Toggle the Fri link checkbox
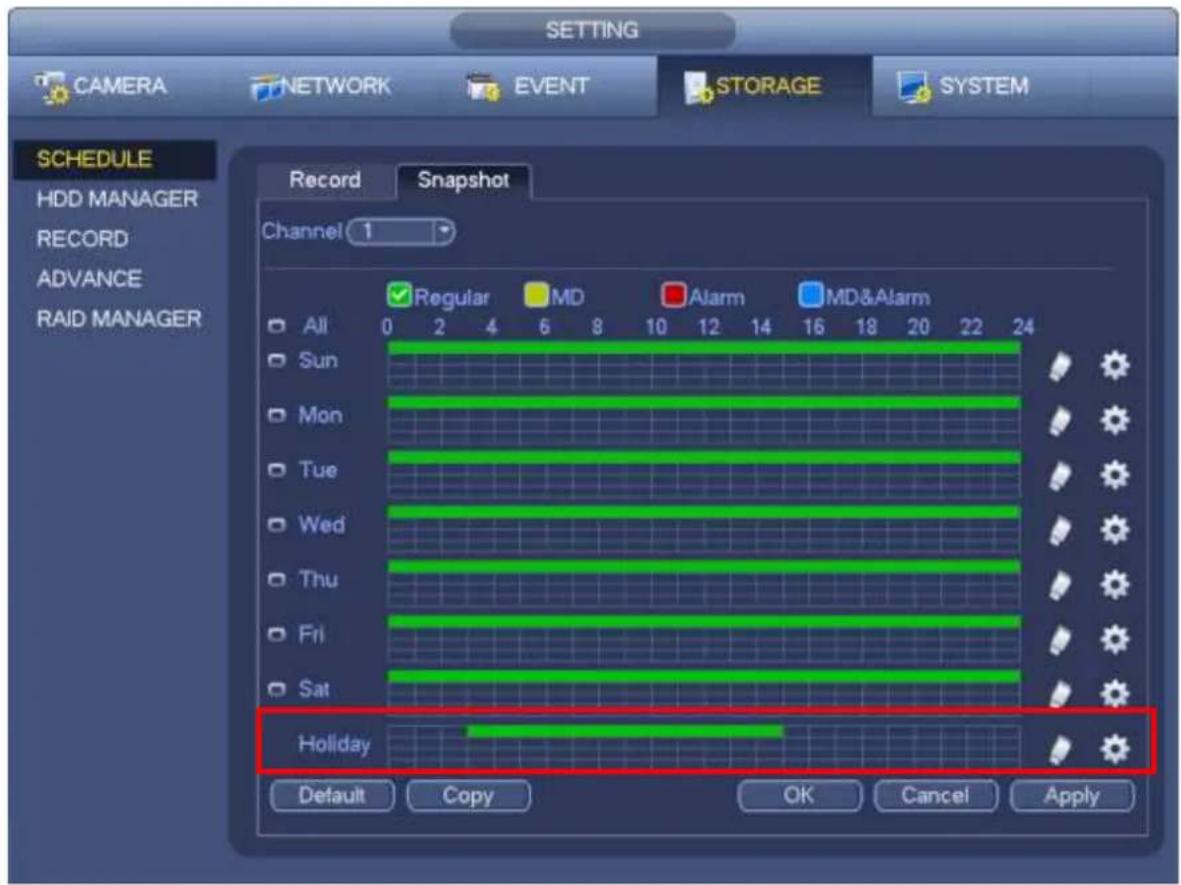Viewport: 1181px width, 885px height. (277, 634)
